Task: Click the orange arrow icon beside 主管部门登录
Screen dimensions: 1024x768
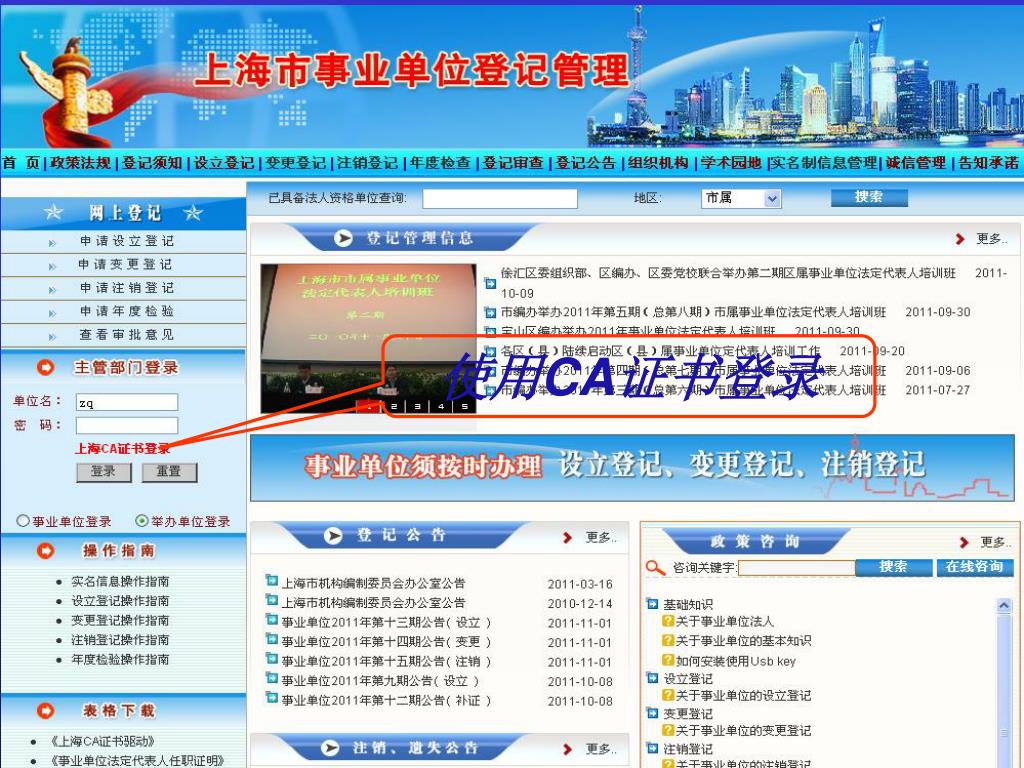Action: point(46,368)
